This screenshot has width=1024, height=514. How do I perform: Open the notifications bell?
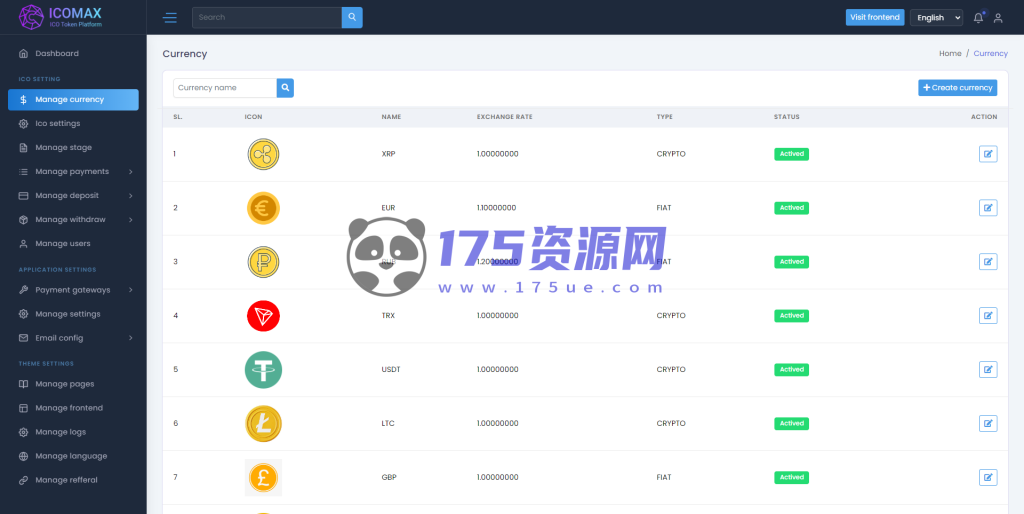pos(978,18)
